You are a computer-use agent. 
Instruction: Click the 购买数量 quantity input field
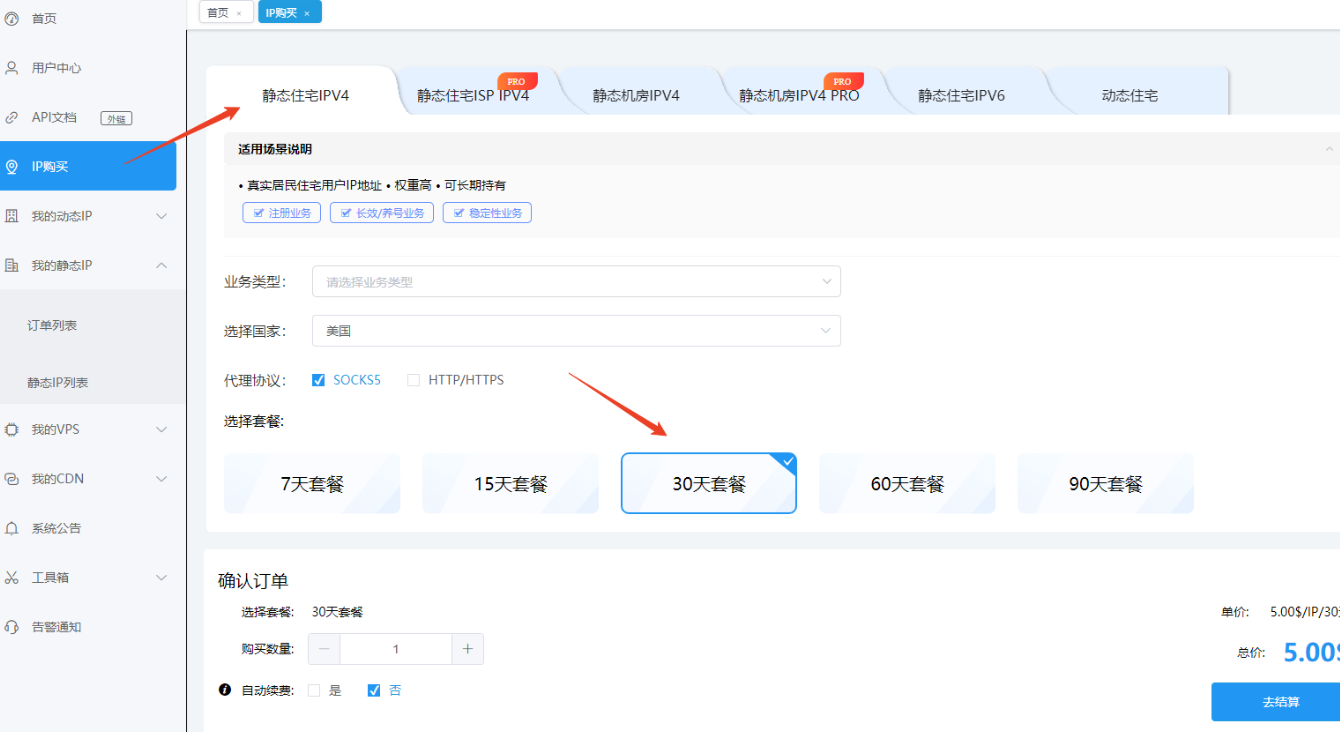pyautogui.click(x=396, y=649)
